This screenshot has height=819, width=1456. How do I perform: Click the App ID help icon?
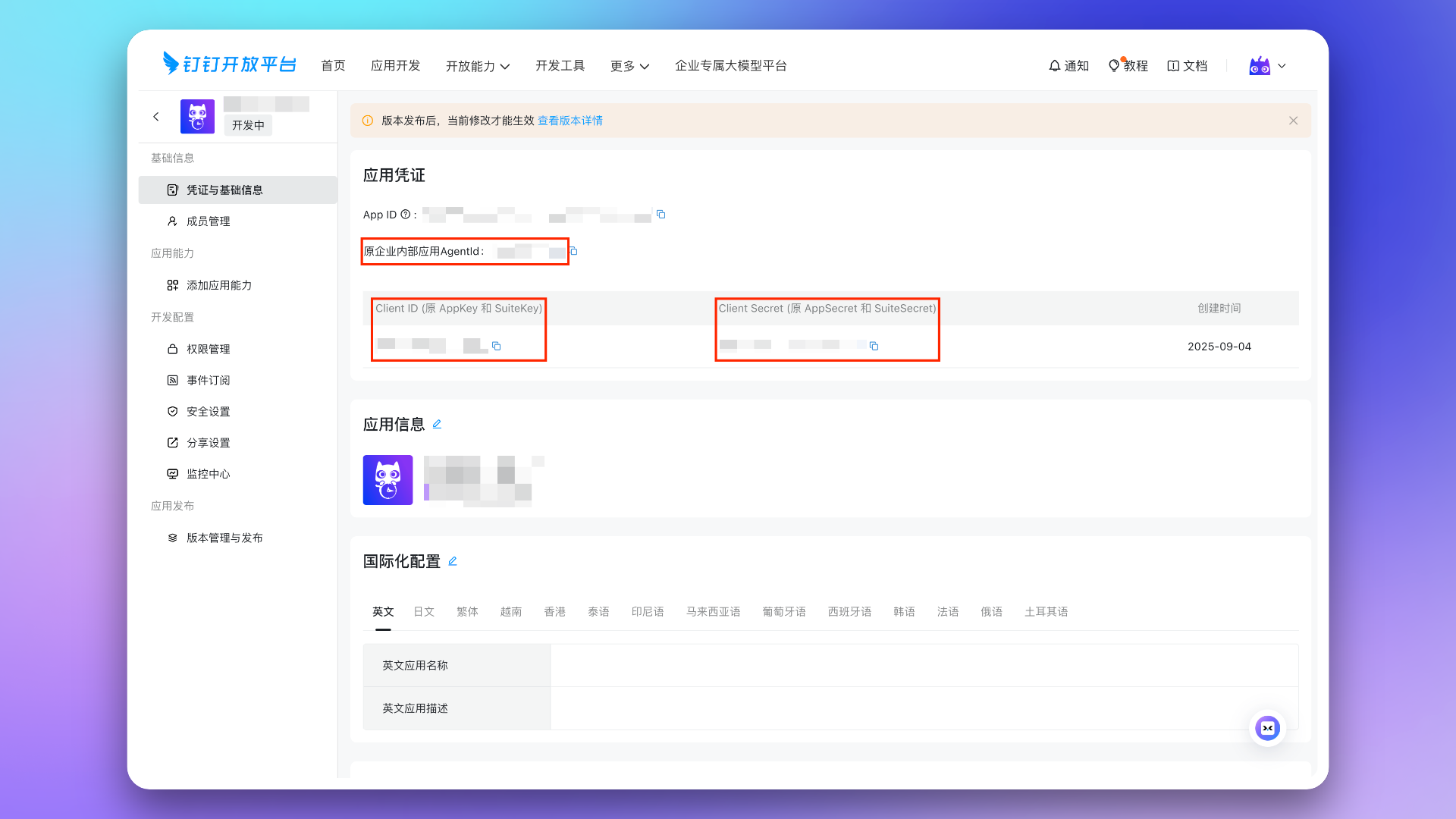point(405,215)
